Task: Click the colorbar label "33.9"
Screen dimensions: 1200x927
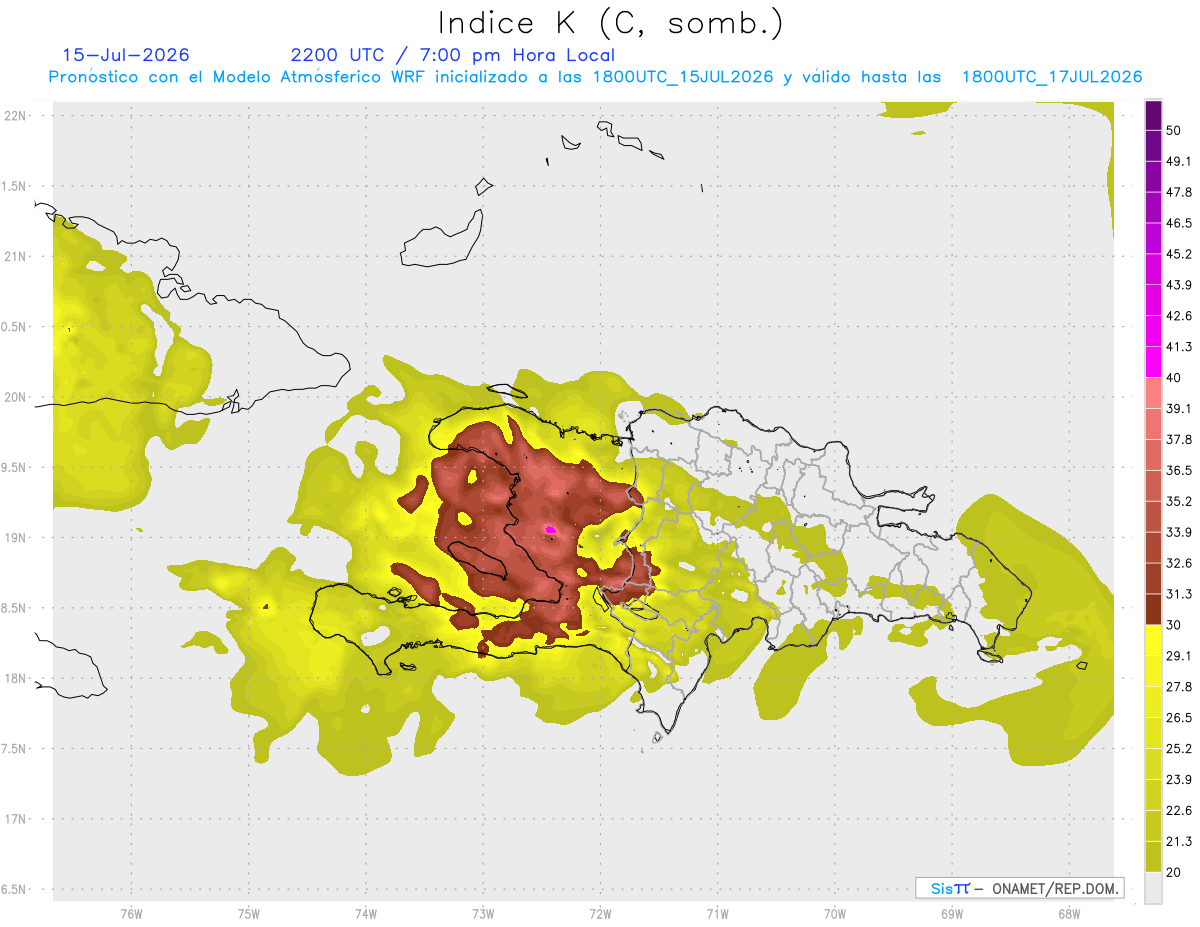Action: (1179, 532)
